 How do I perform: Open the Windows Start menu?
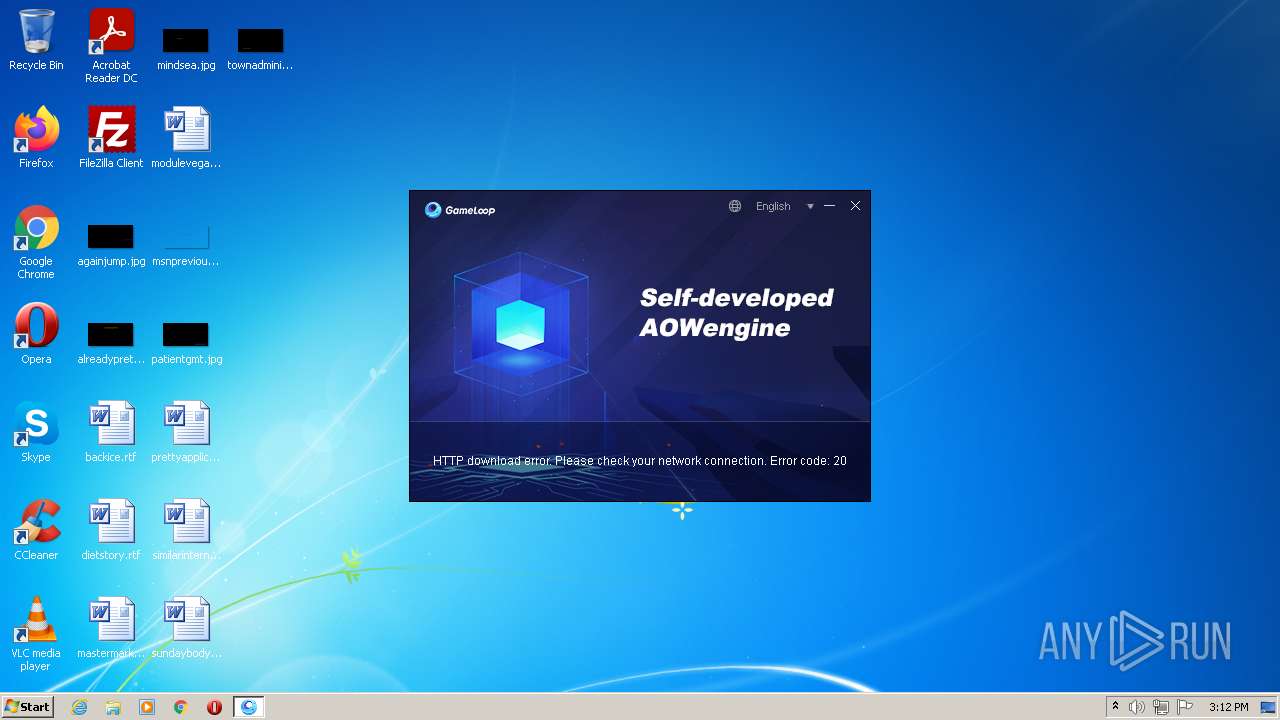pyautogui.click(x=27, y=706)
